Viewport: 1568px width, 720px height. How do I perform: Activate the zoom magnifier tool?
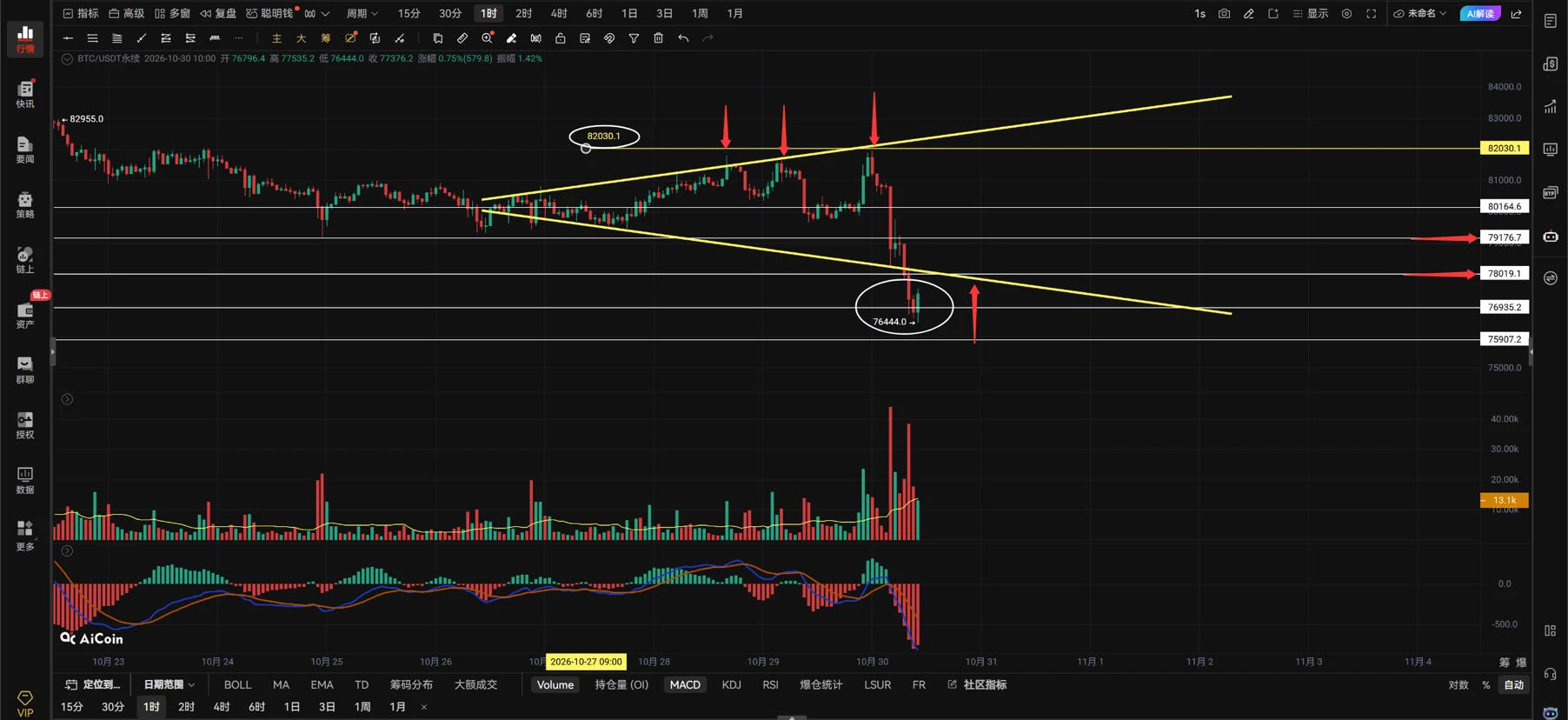pyautogui.click(x=487, y=38)
